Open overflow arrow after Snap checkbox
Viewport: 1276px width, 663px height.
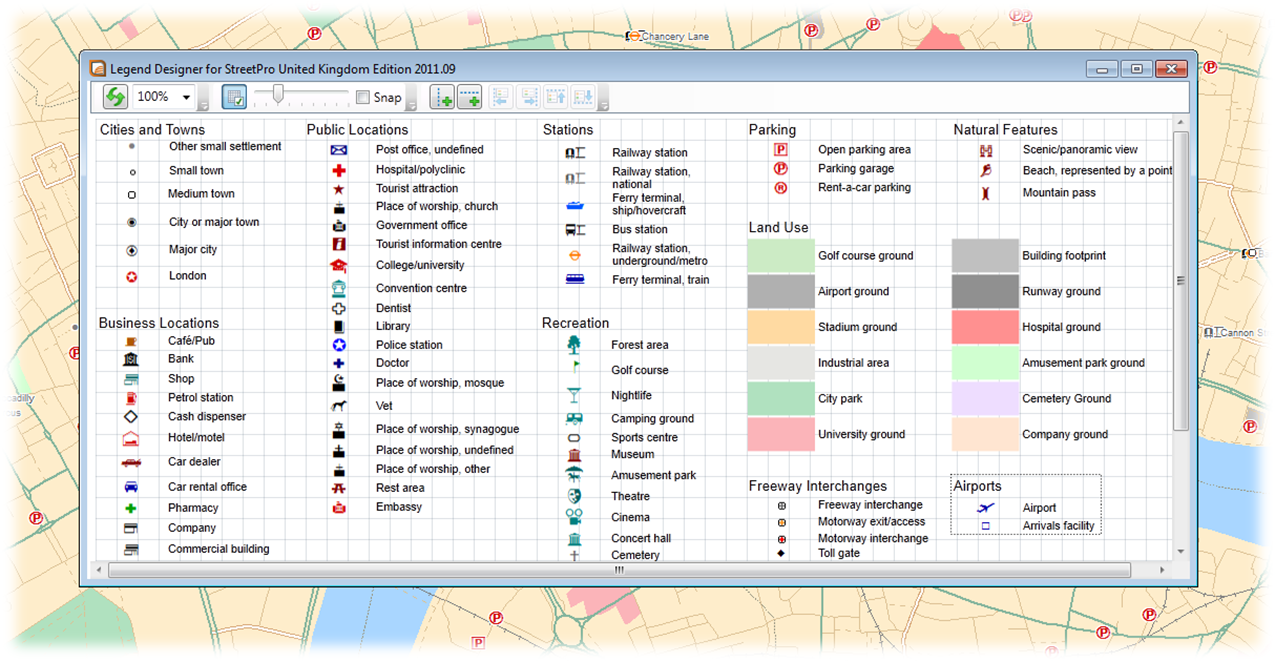(411, 98)
